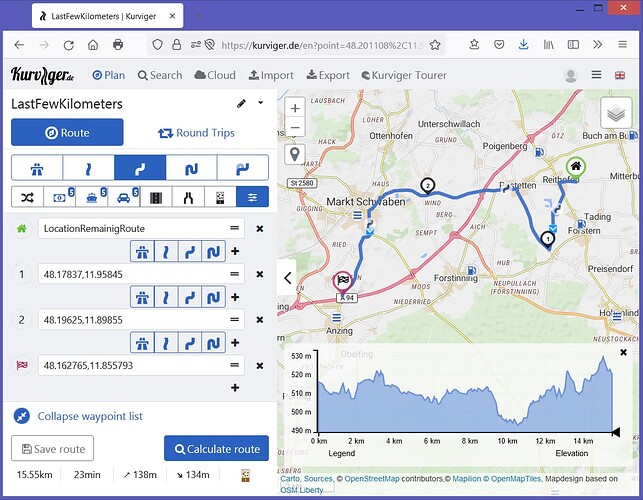643x500 pixels.
Task: Click the location marker map button
Action: point(294,154)
